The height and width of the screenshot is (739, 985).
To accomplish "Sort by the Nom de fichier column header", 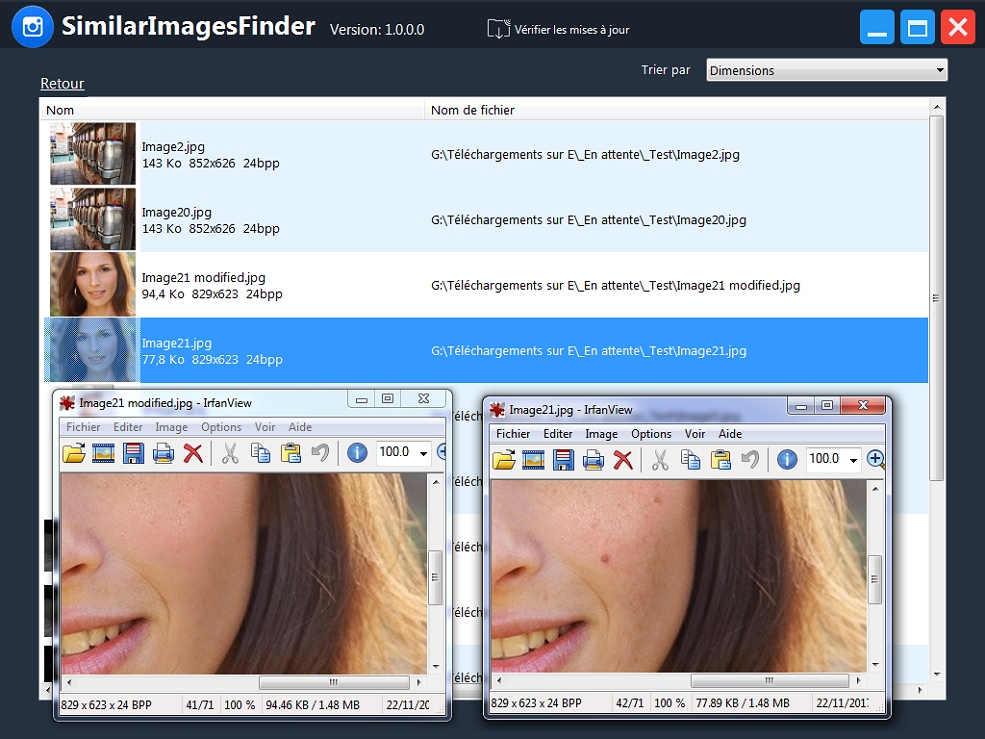I will coord(676,110).
